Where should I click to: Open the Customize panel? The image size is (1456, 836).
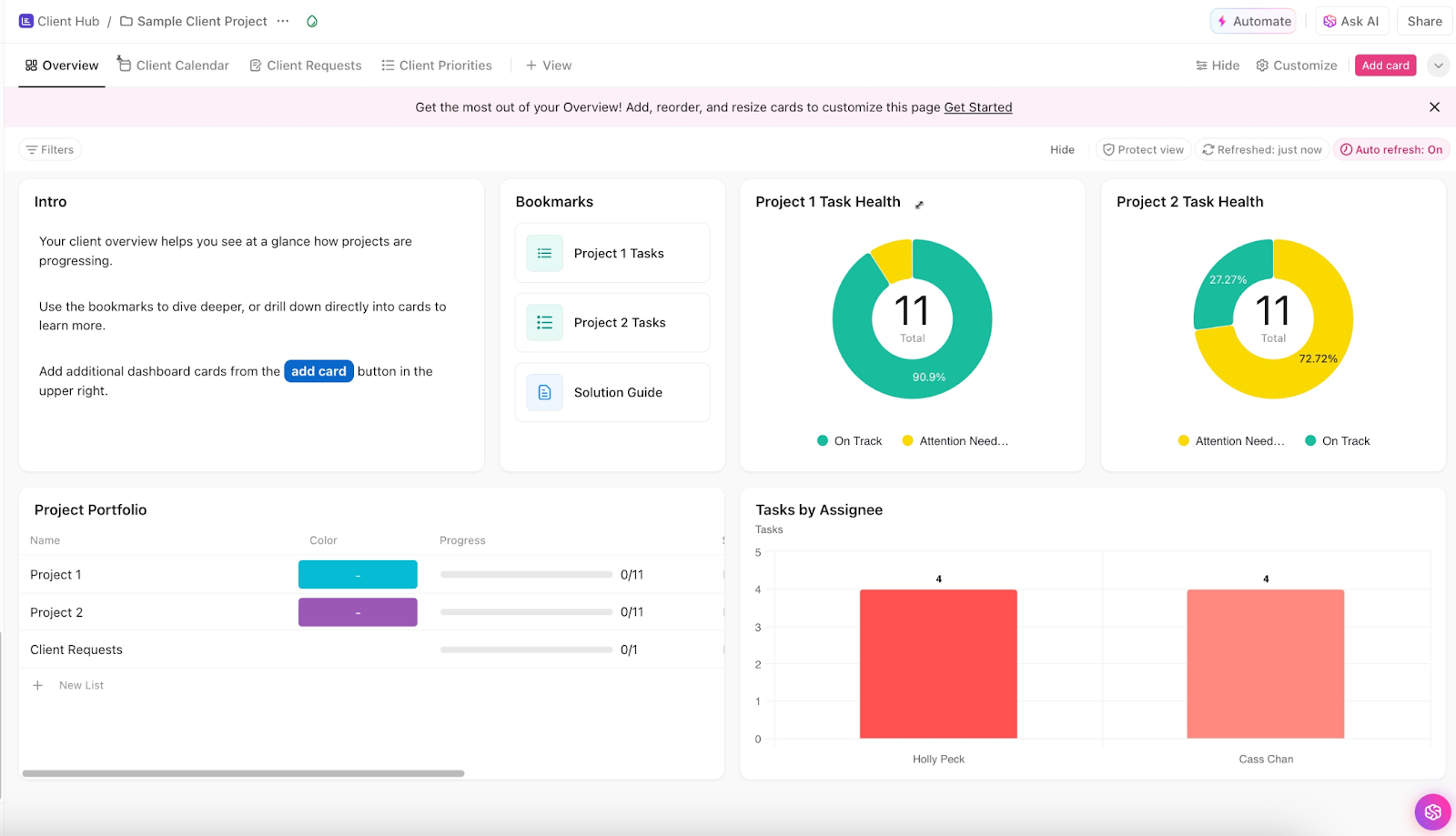[x=1297, y=65]
